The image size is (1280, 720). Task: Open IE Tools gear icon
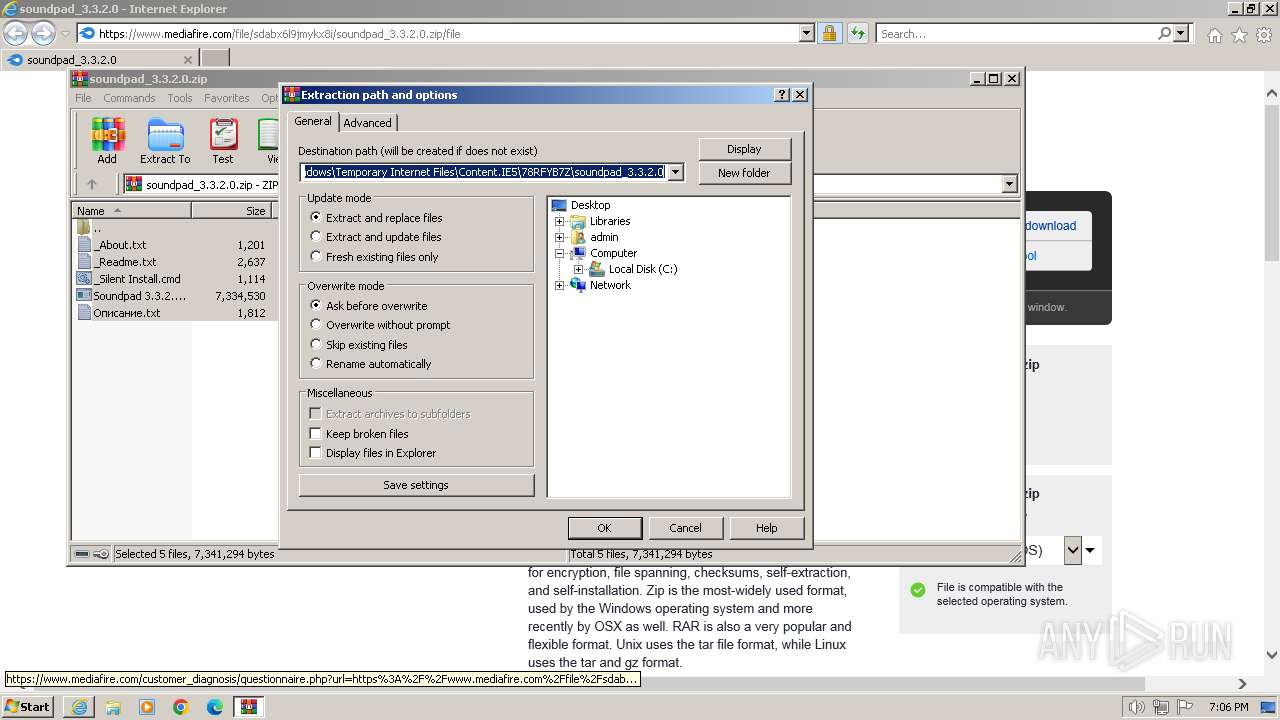[1265, 35]
